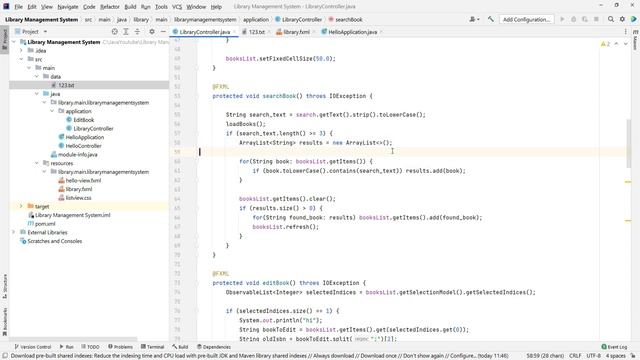The height and width of the screenshot is (360, 640).
Task: Open the Build tool window
Action: click(x=180, y=347)
